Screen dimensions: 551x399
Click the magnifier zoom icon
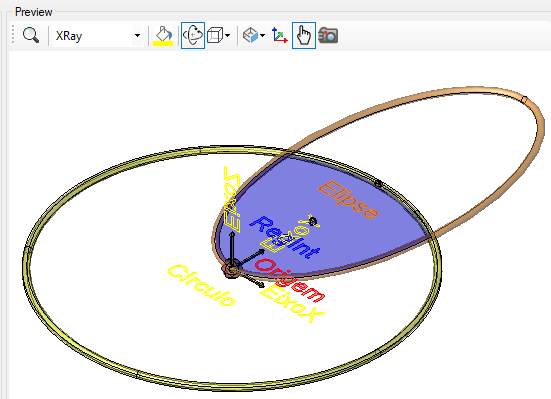pos(31,35)
